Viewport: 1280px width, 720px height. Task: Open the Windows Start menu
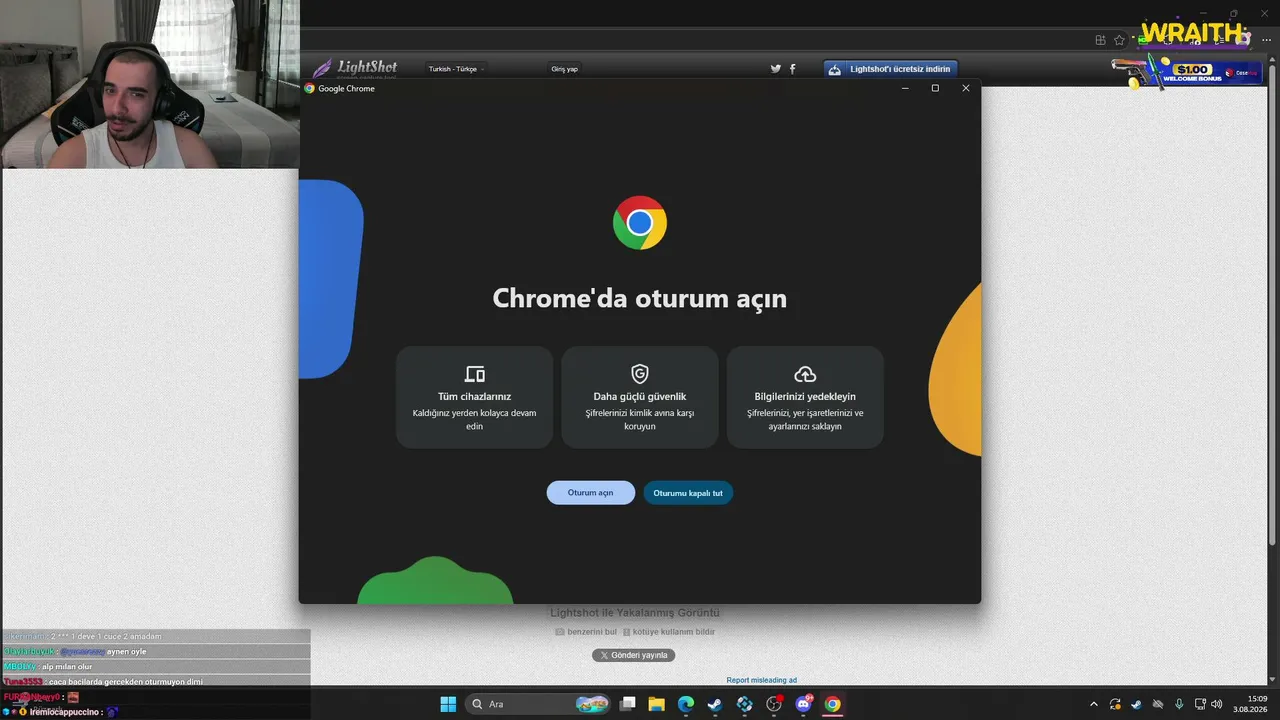pos(448,704)
